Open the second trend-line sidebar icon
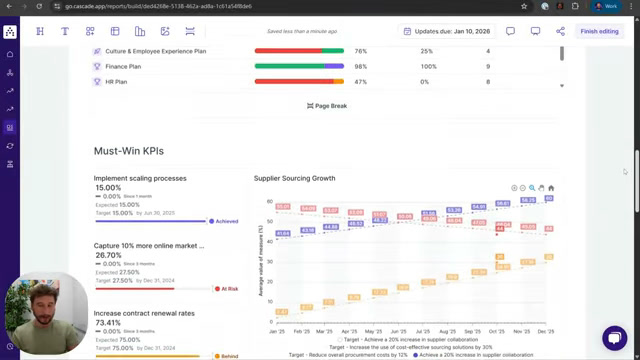Screen dimensions: 640x360 pos(10,109)
